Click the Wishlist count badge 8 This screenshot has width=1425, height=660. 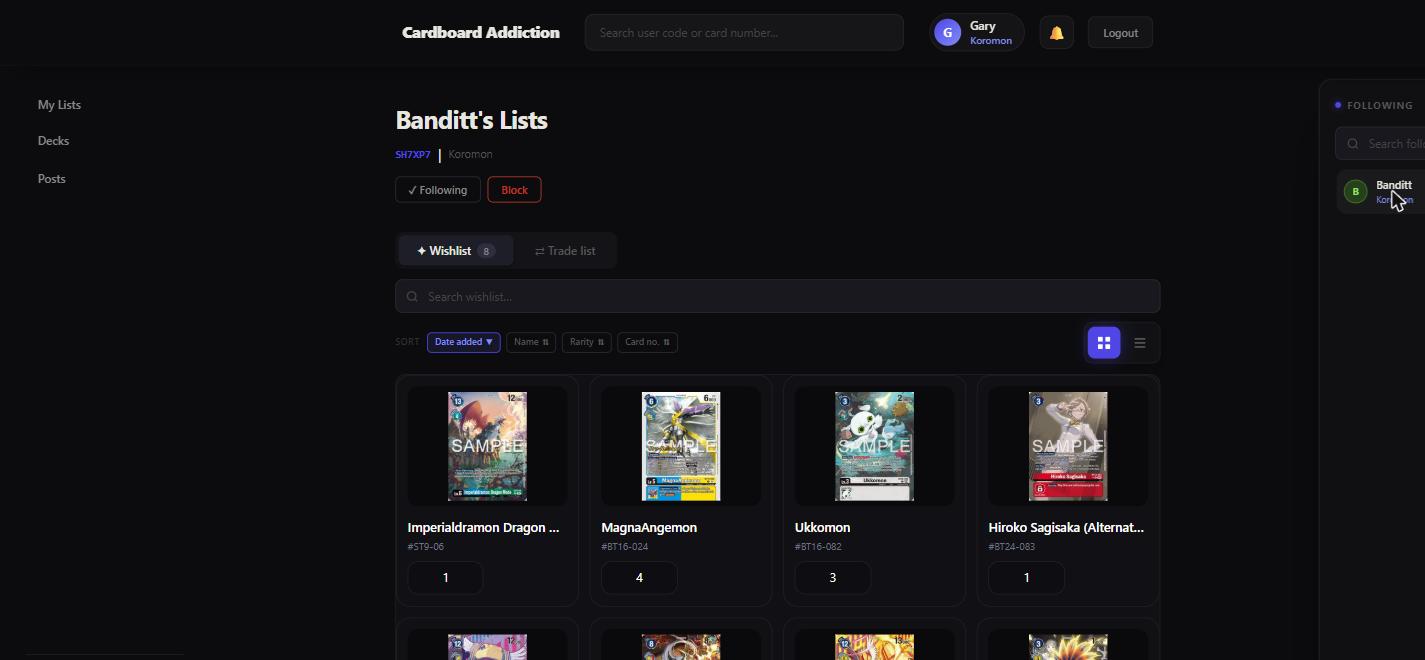tap(487, 251)
